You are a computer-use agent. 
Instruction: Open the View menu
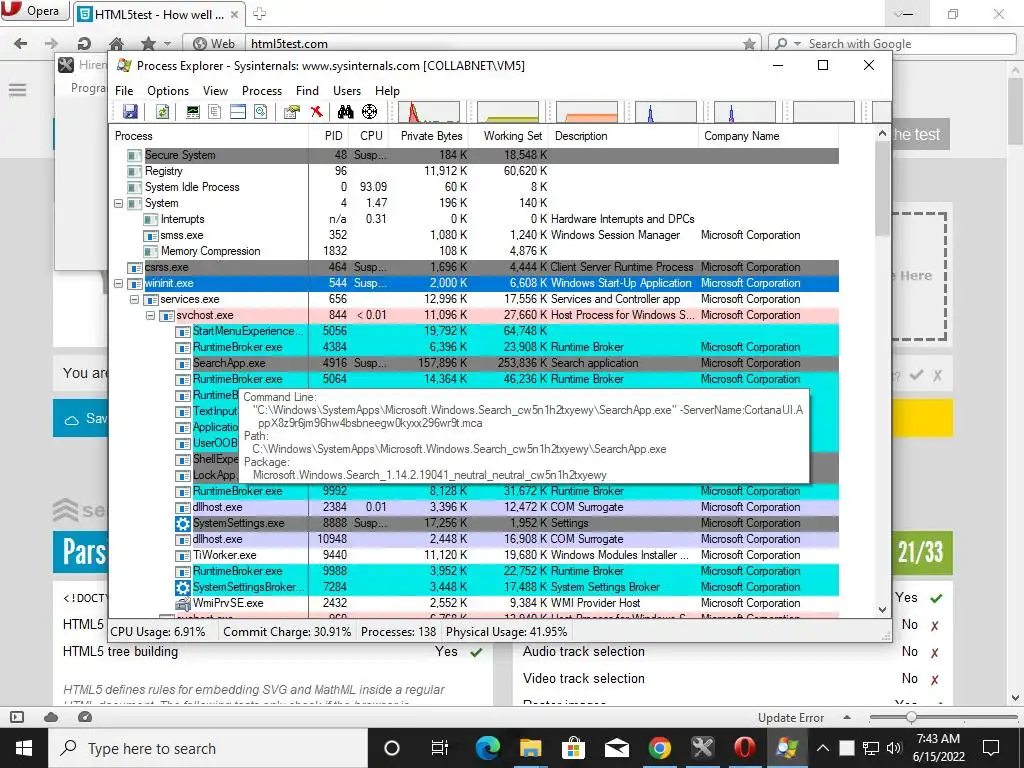(216, 91)
